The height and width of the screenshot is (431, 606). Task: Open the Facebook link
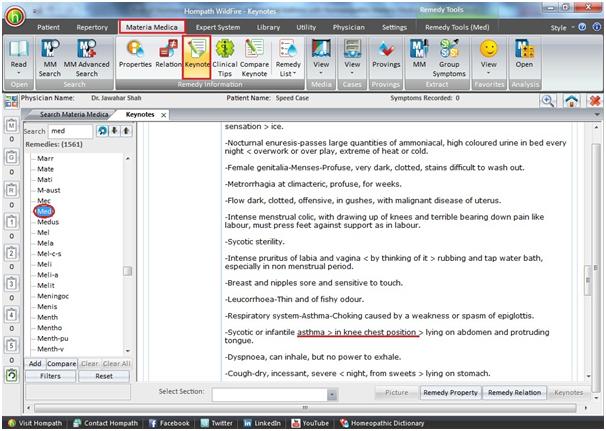(x=169, y=423)
